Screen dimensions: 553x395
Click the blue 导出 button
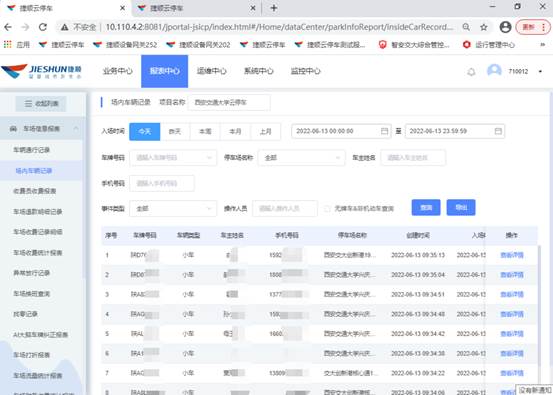point(461,207)
